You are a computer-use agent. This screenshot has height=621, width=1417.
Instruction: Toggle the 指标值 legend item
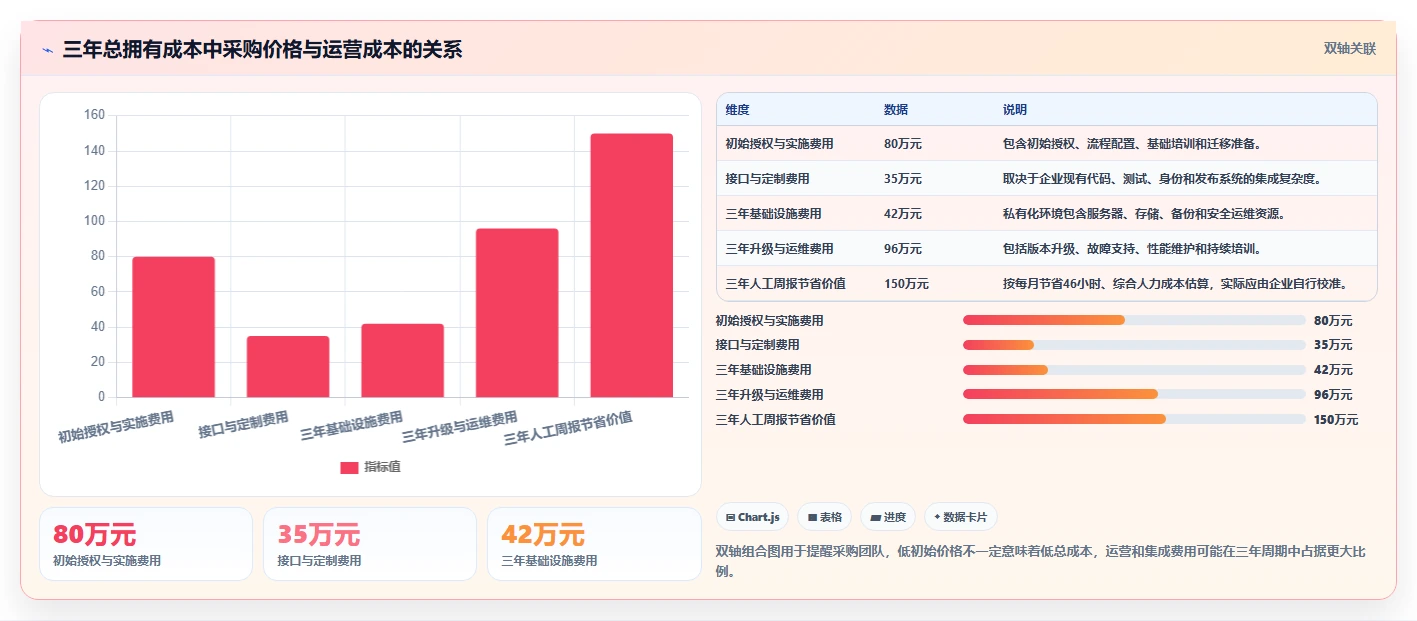point(370,467)
